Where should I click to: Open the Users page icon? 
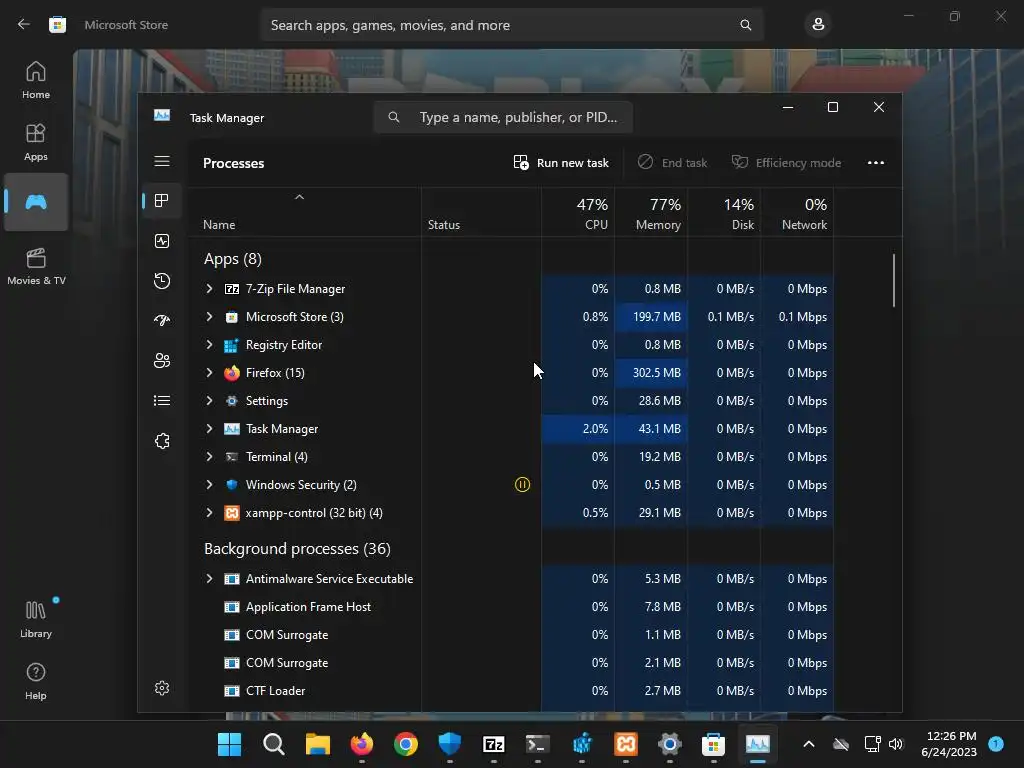(x=162, y=360)
